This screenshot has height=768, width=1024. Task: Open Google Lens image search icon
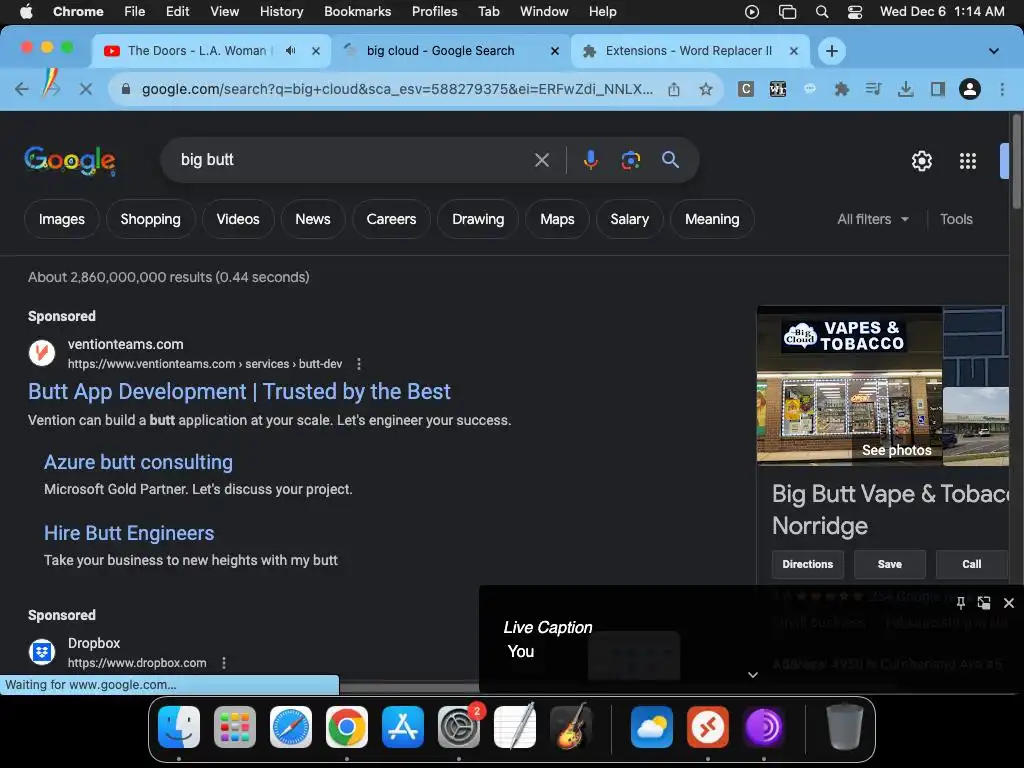630,160
